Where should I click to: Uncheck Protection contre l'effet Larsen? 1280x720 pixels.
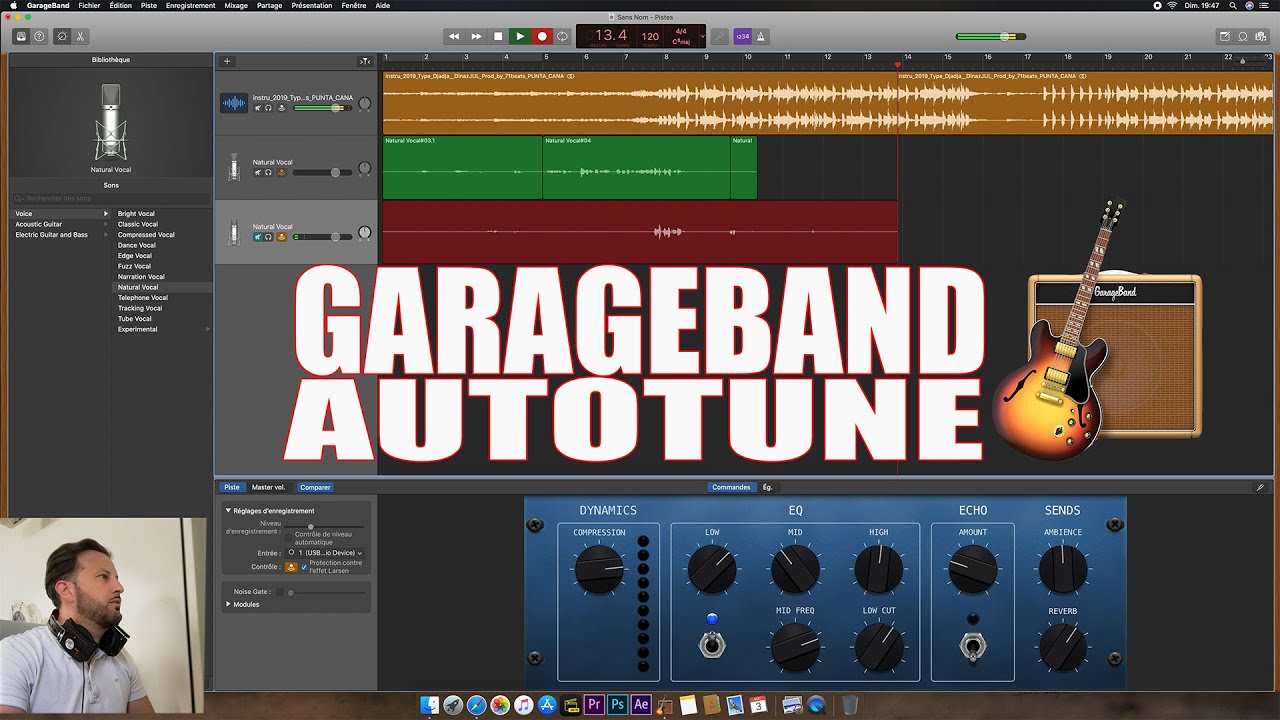point(304,566)
